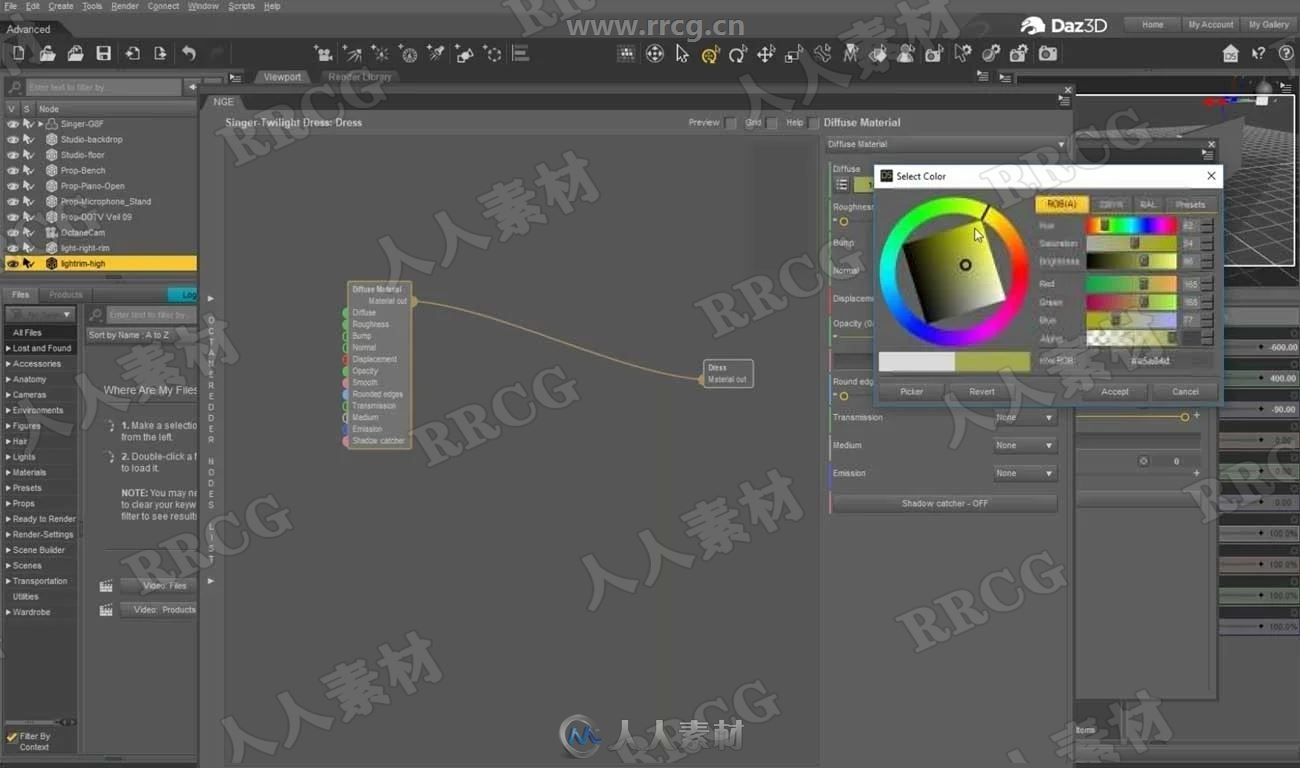Image resolution: width=1300 pixels, height=768 pixels.
Task: Click the Hue slider bar
Action: click(x=1132, y=226)
